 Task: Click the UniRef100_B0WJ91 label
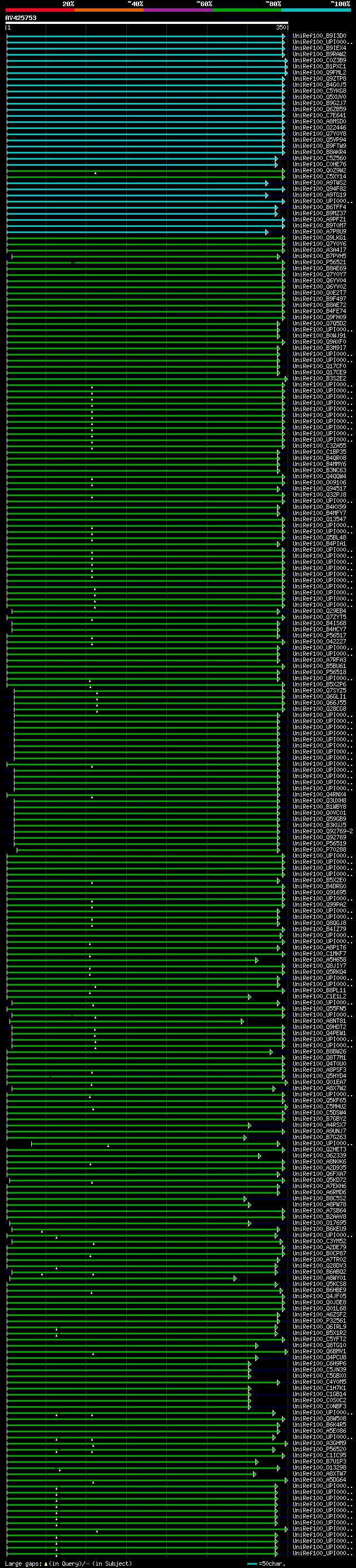[319, 336]
